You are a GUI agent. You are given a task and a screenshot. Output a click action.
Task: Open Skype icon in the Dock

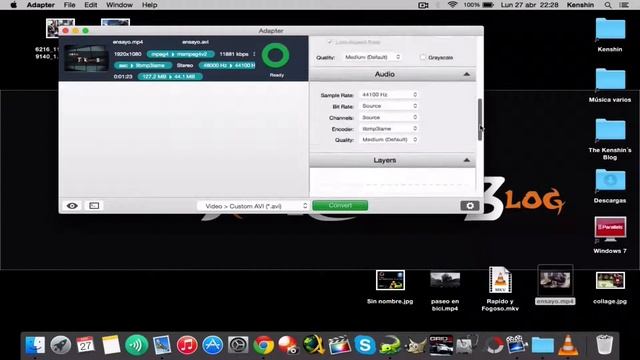tap(364, 345)
